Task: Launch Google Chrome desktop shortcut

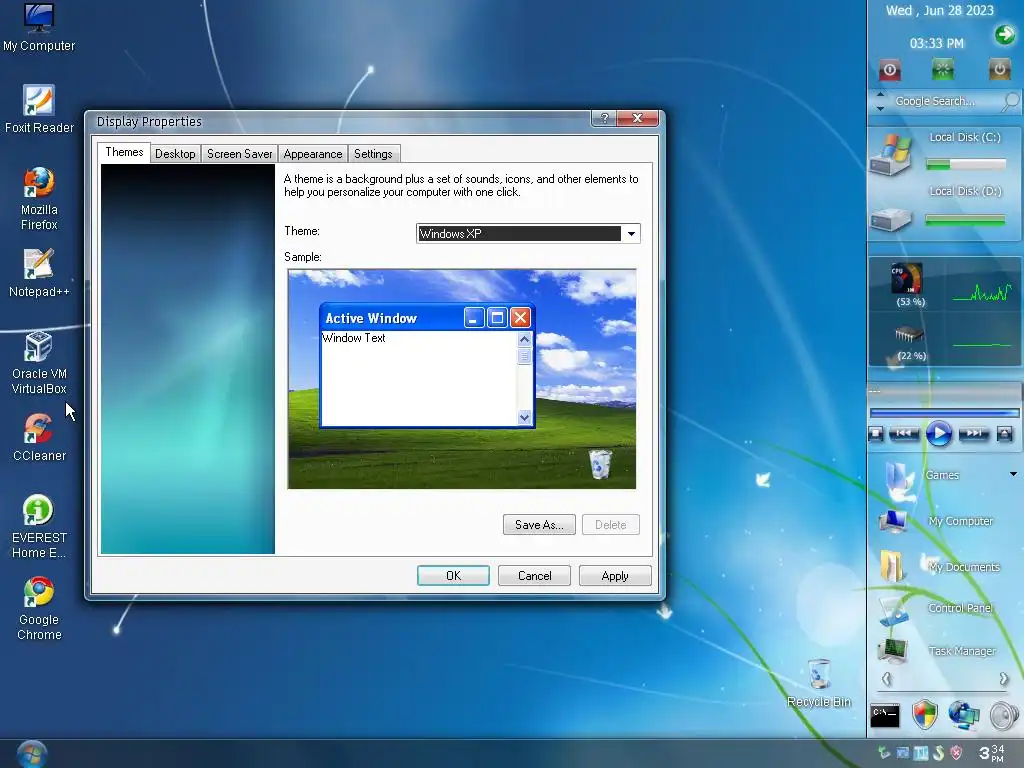Action: [39, 609]
